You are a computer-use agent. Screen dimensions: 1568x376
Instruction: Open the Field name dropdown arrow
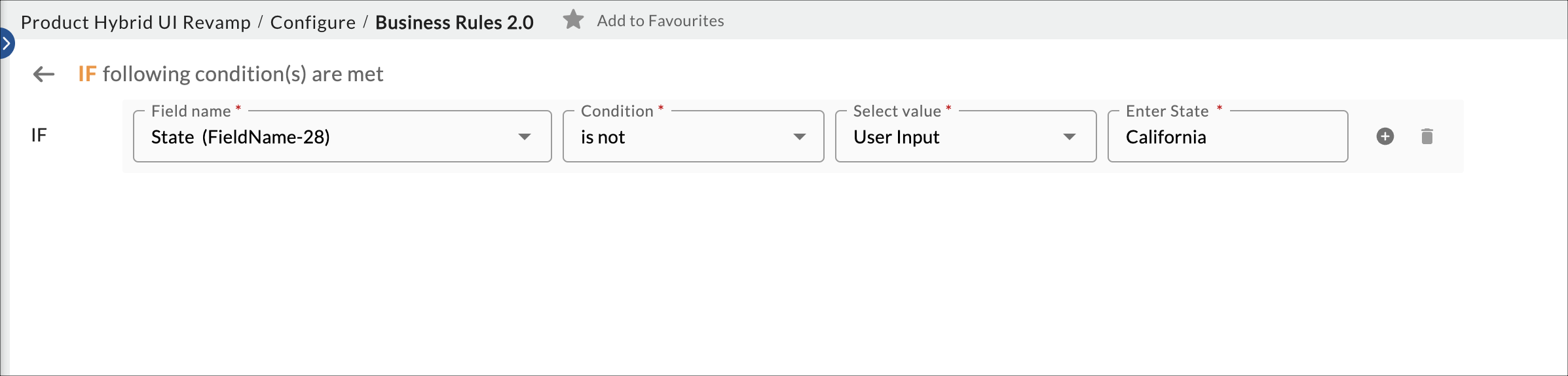pyautogui.click(x=524, y=137)
